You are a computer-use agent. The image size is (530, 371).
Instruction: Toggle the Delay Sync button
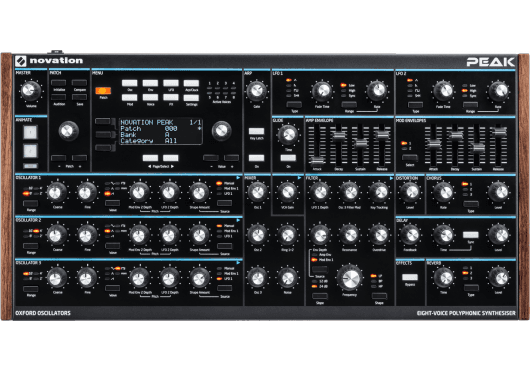coord(471,235)
